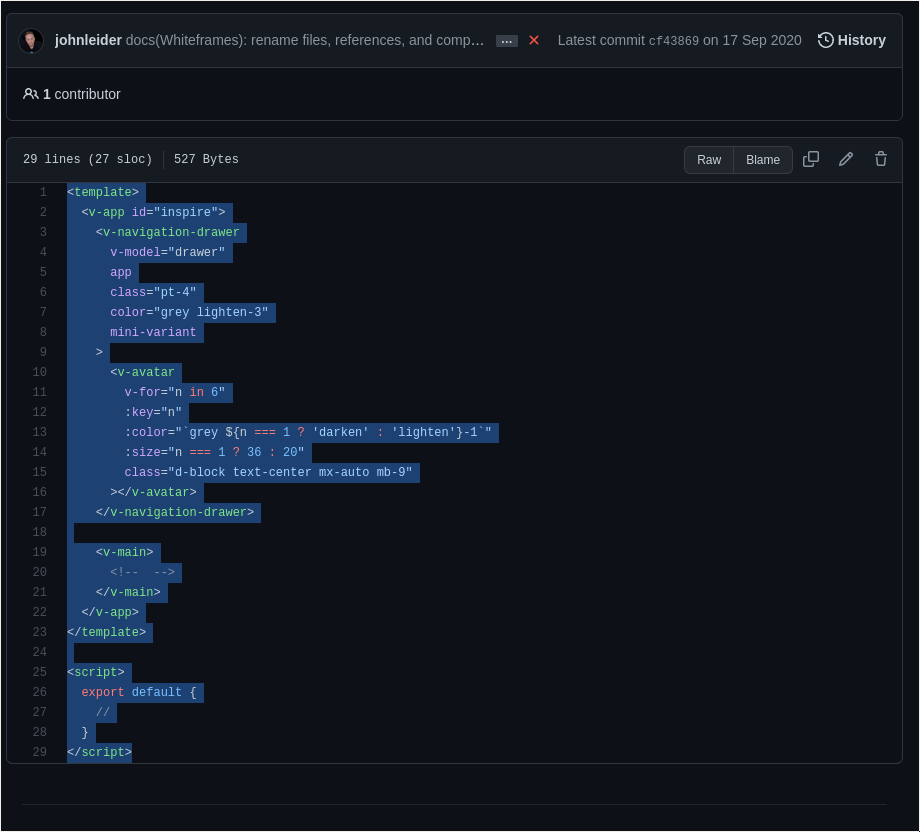
Task: Click the History clock icon
Action: [826, 40]
